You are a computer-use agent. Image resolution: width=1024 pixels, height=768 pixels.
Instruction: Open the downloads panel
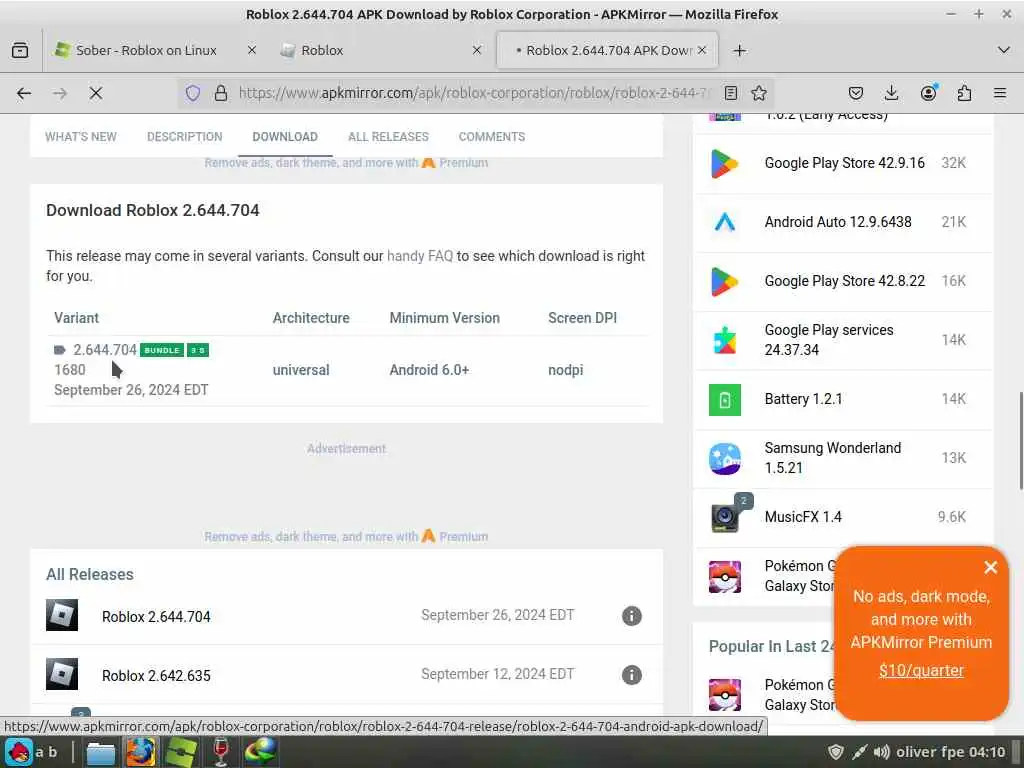tap(891, 93)
